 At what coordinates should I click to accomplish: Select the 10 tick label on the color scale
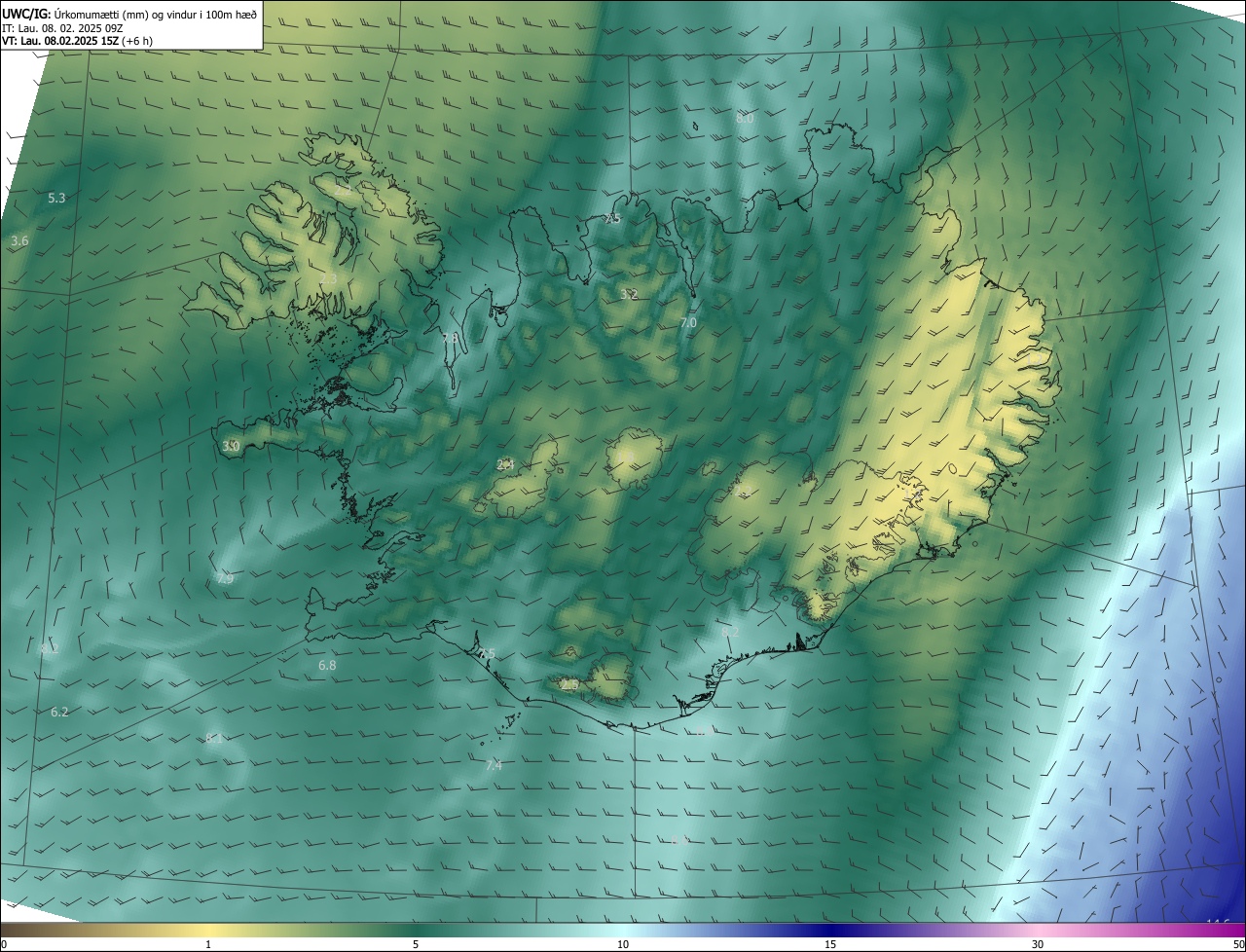[x=623, y=944]
